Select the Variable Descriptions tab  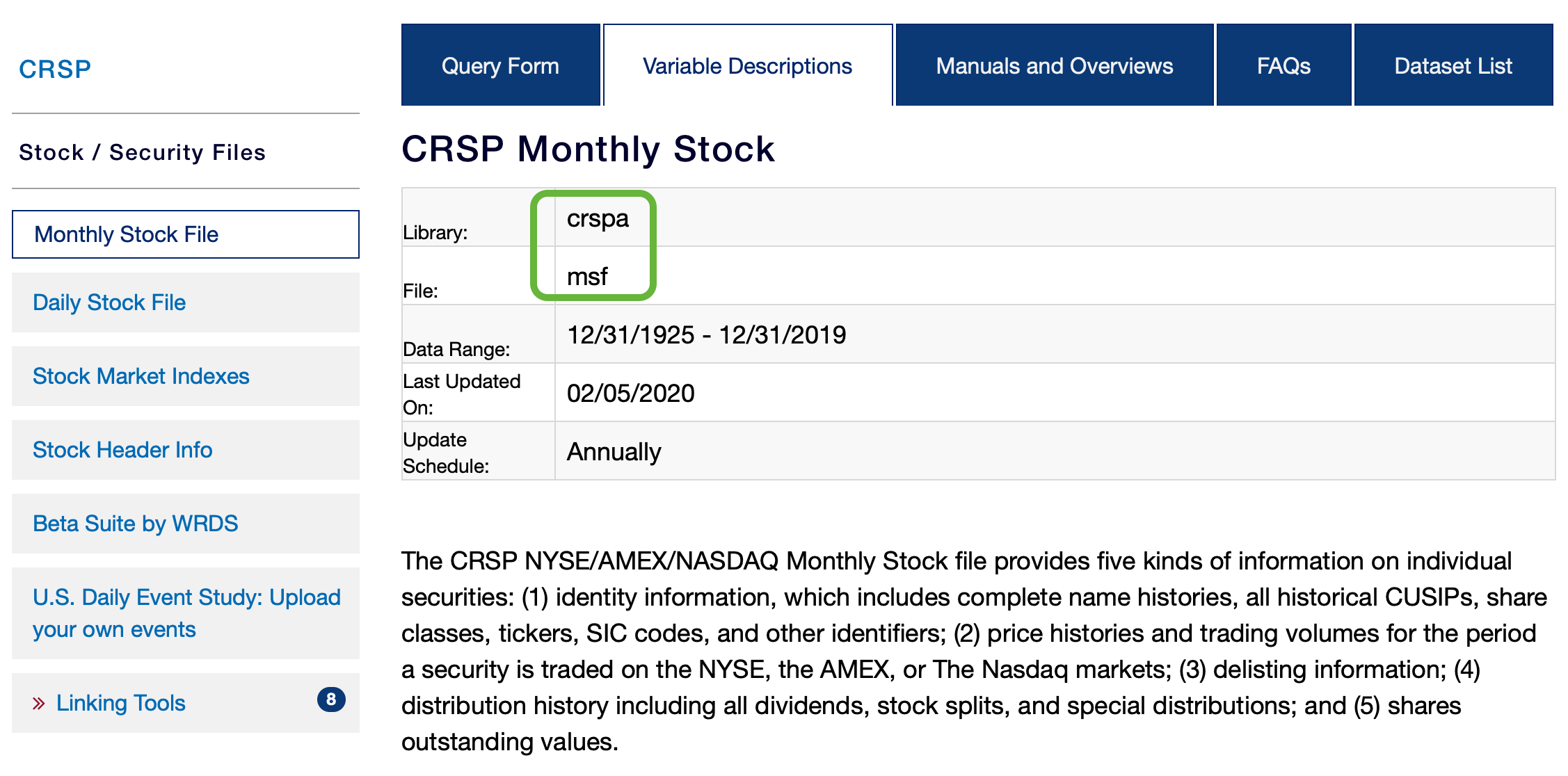(748, 65)
